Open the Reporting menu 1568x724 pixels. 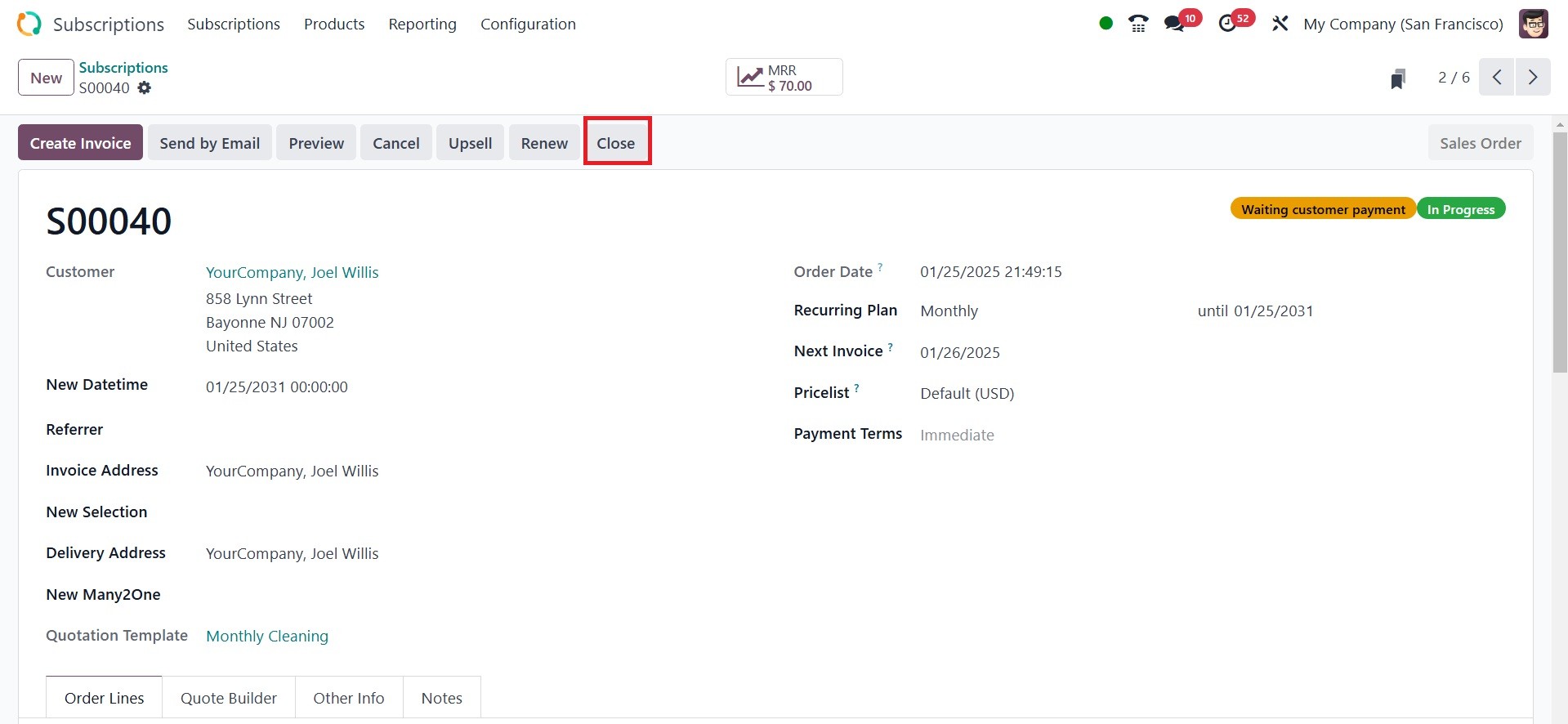(422, 24)
